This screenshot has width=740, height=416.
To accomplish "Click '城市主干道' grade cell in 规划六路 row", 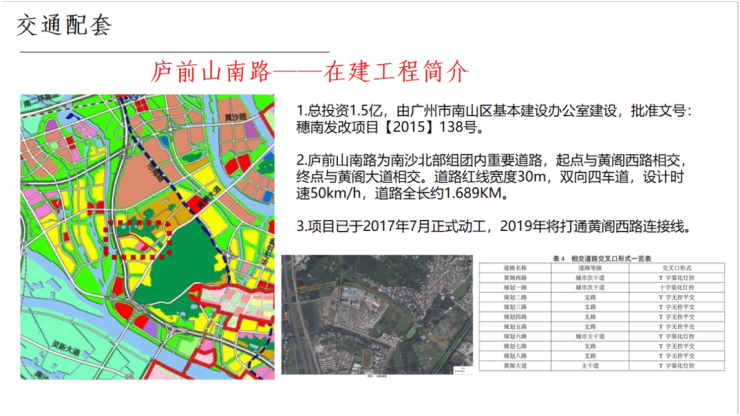I will [x=590, y=336].
